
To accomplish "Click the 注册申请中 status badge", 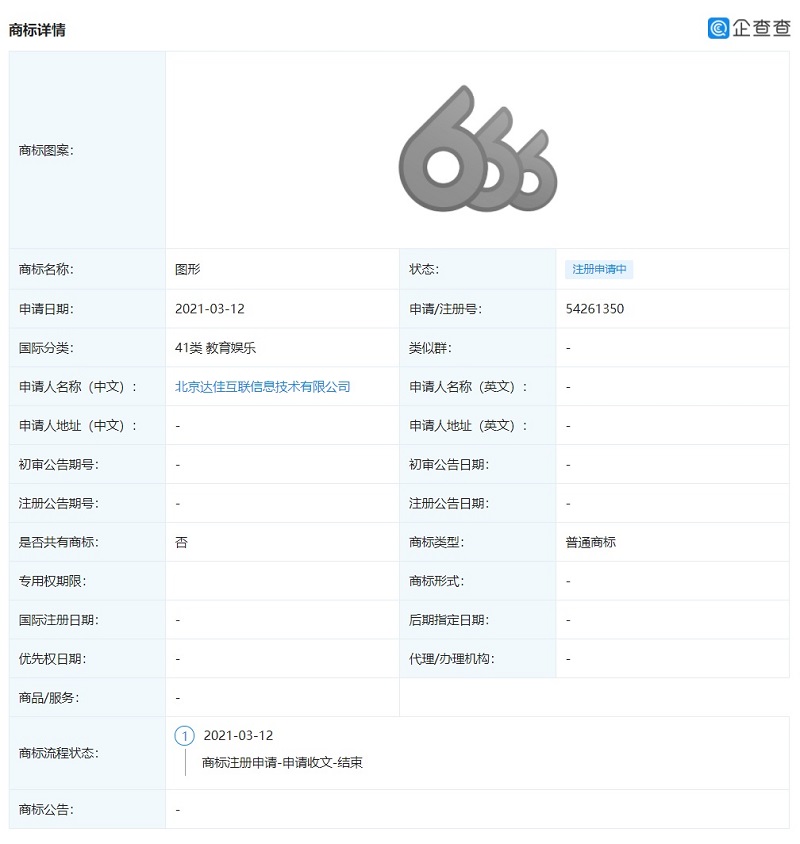I will point(600,270).
